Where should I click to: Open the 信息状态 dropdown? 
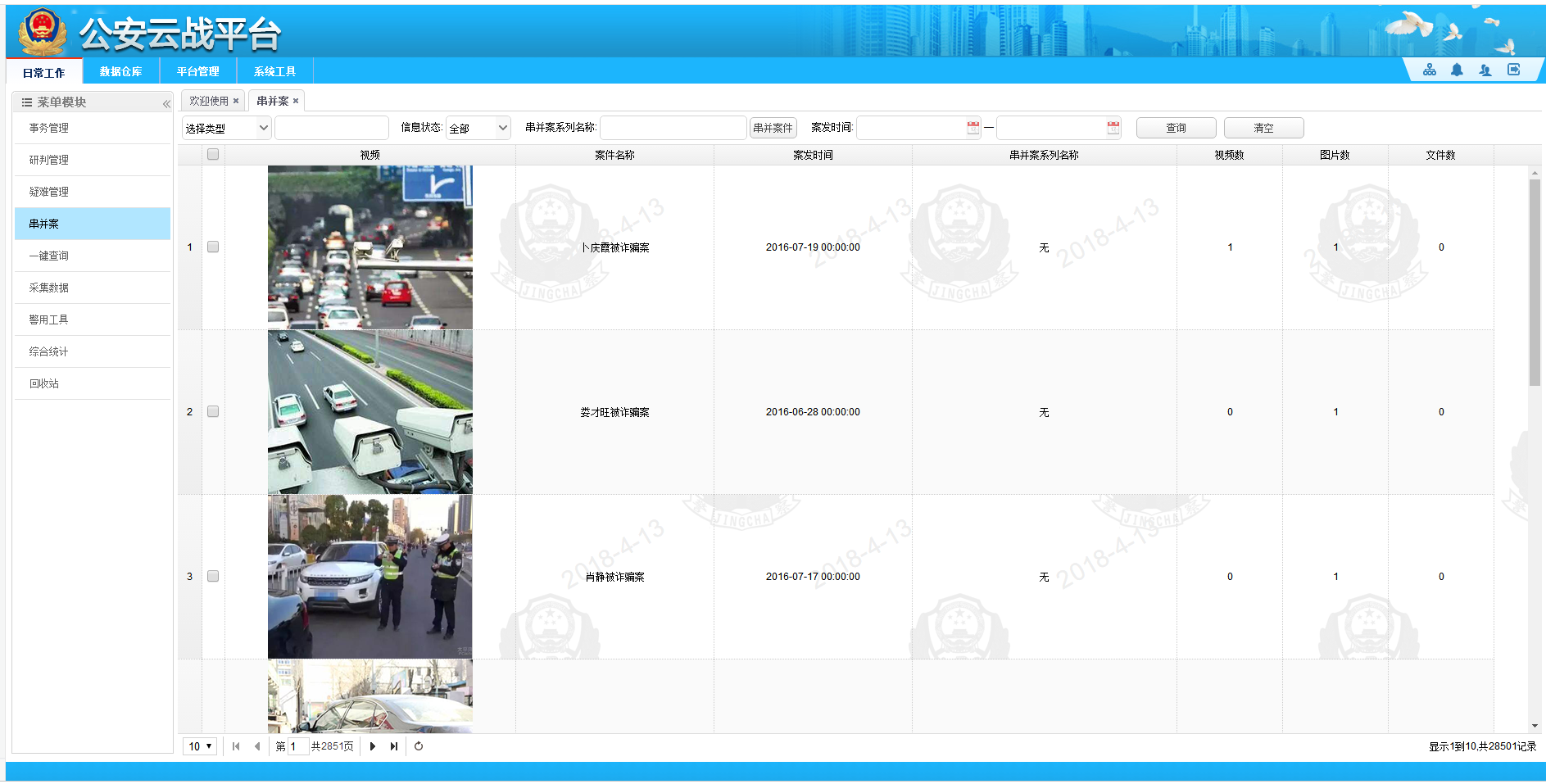pyautogui.click(x=478, y=128)
